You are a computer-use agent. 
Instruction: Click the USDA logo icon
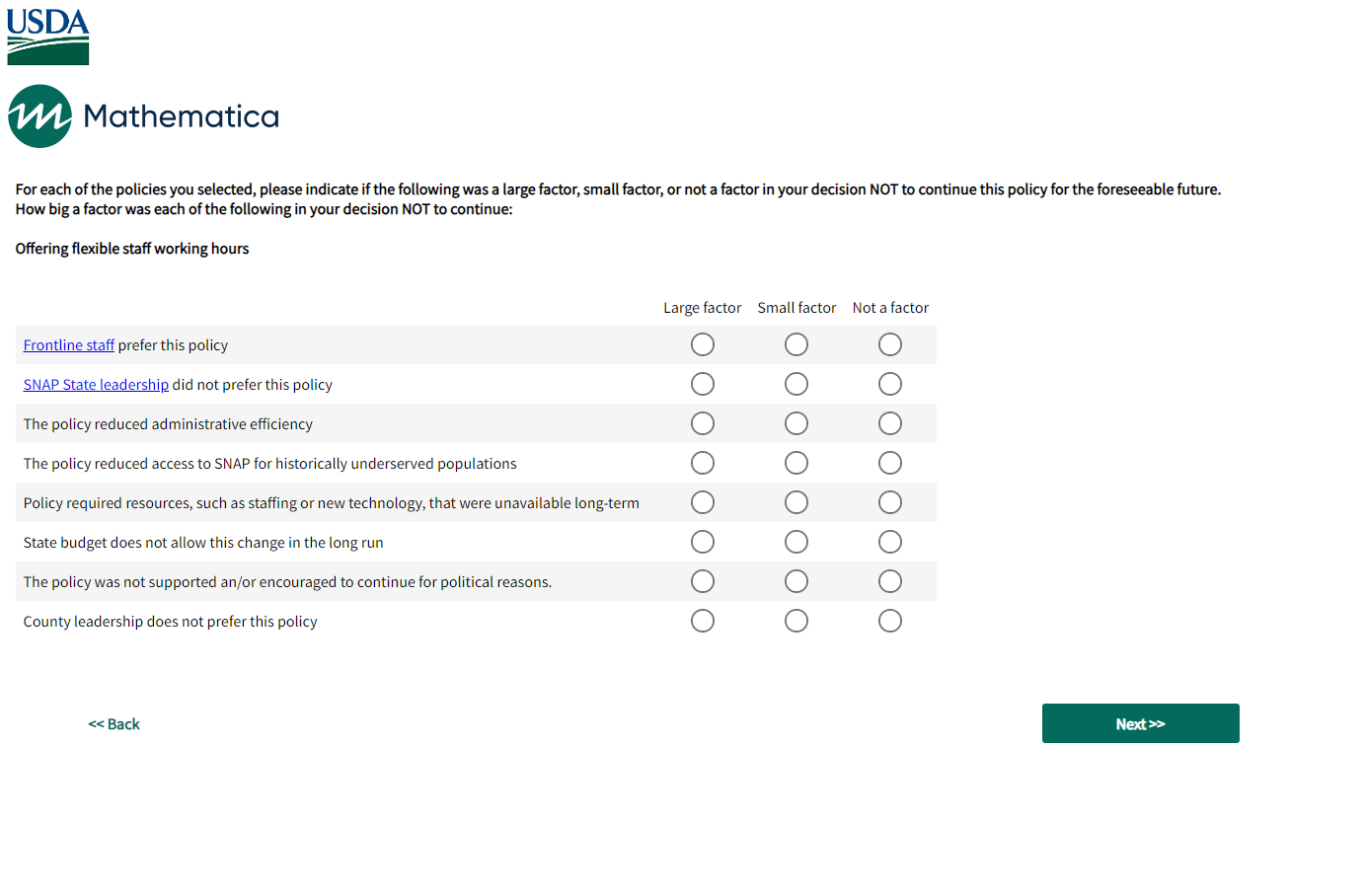[x=48, y=37]
